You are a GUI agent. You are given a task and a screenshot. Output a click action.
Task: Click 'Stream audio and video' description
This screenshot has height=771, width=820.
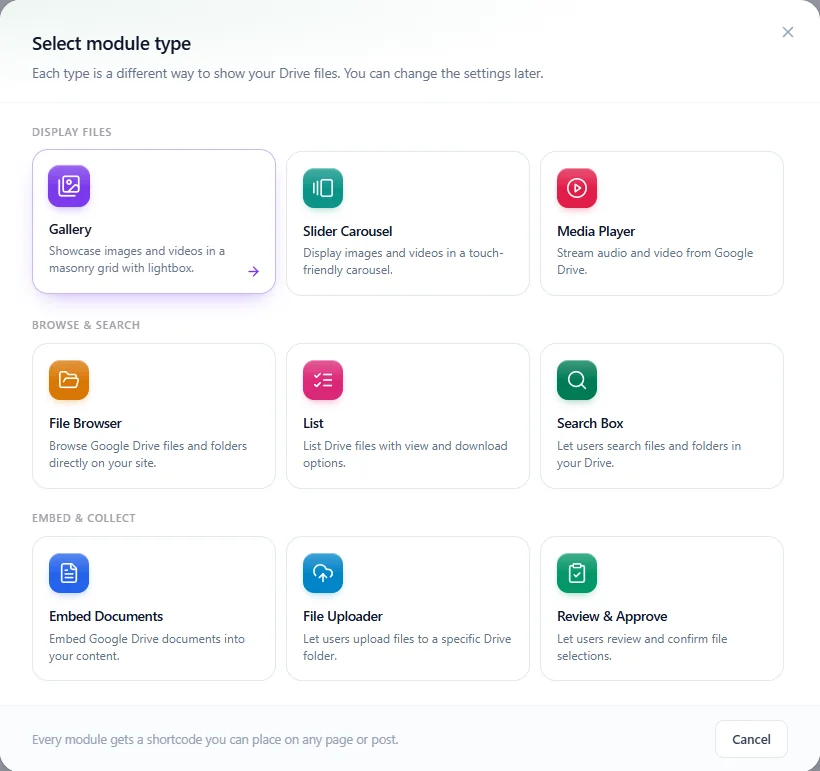click(655, 261)
